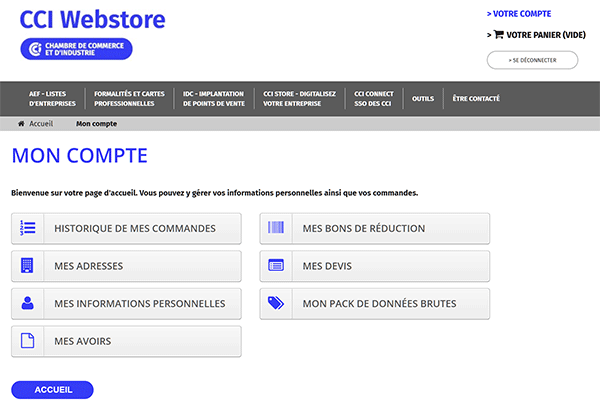Click the tags icon for raw data pack
This screenshot has height=406, width=600.
pos(276,303)
